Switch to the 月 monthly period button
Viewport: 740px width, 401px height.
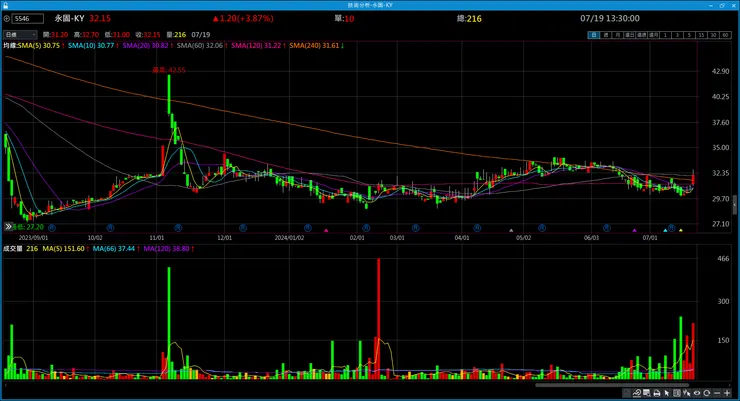click(x=618, y=35)
